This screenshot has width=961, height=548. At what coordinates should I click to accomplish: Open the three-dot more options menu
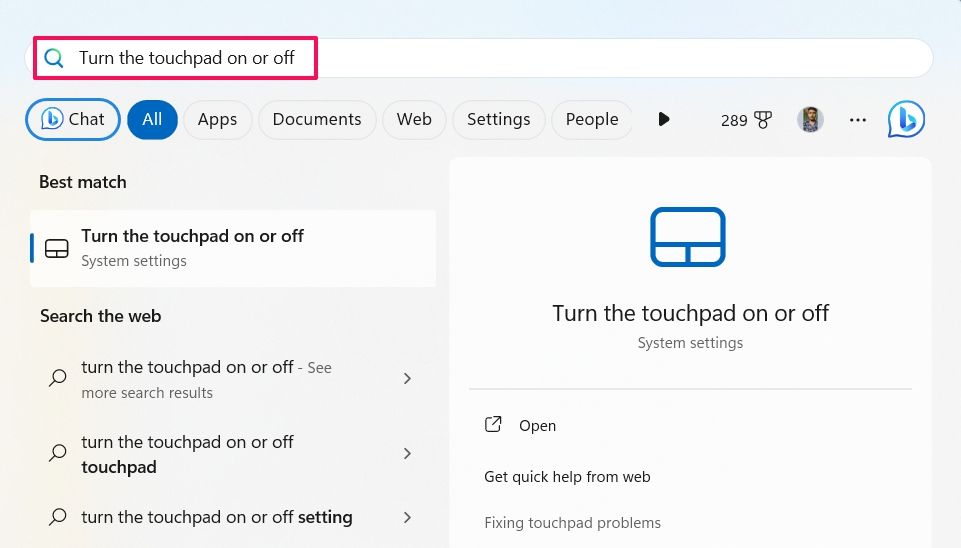[857, 120]
